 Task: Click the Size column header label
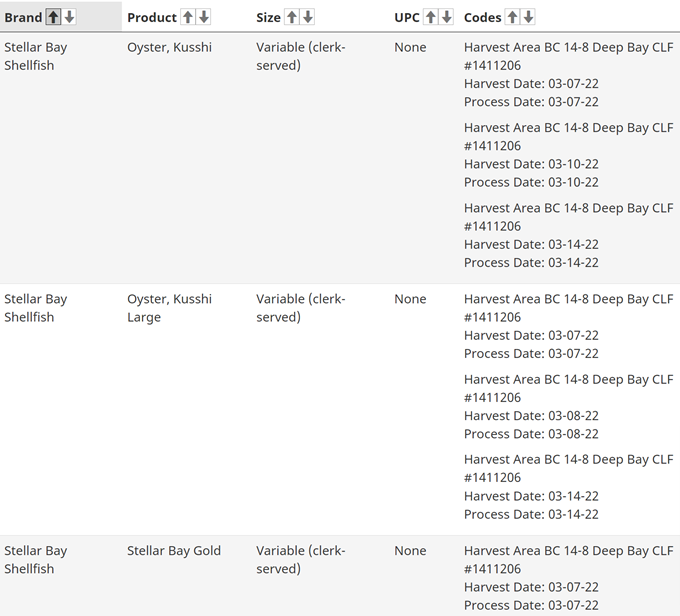point(268,17)
